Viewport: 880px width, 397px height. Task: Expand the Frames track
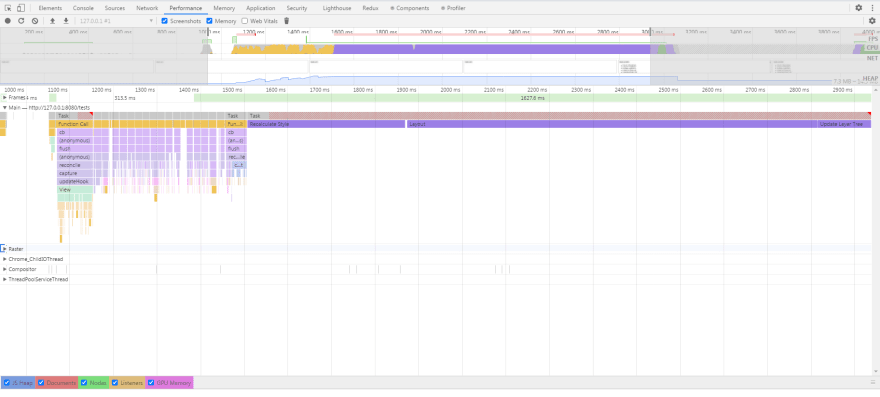[4, 98]
